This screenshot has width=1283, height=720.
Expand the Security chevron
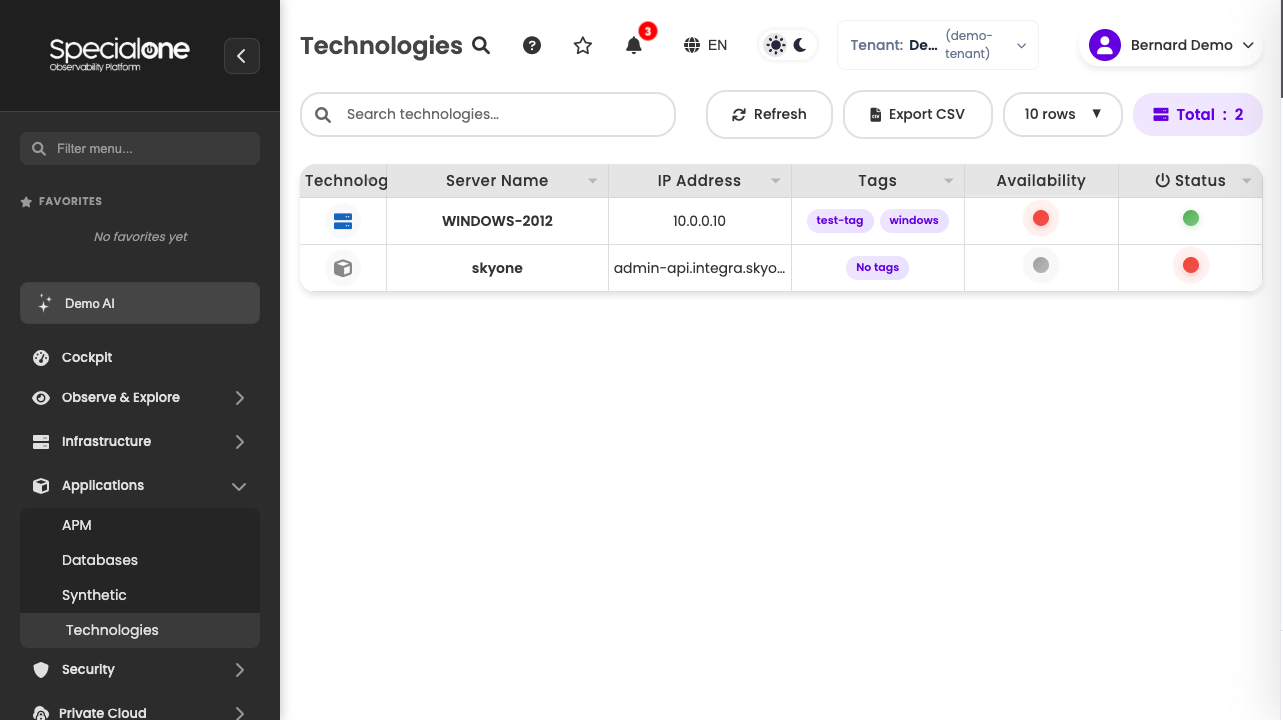tap(239, 670)
